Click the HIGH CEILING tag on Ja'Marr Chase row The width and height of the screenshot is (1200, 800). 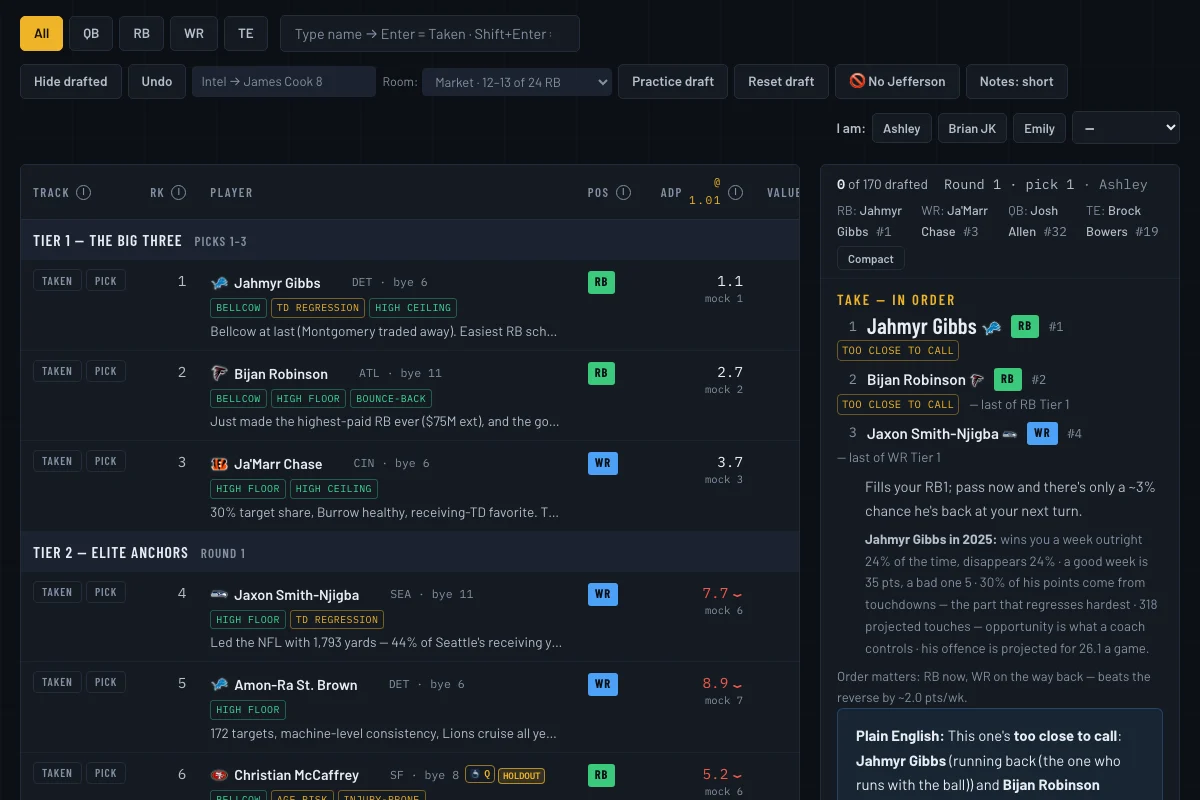334,489
